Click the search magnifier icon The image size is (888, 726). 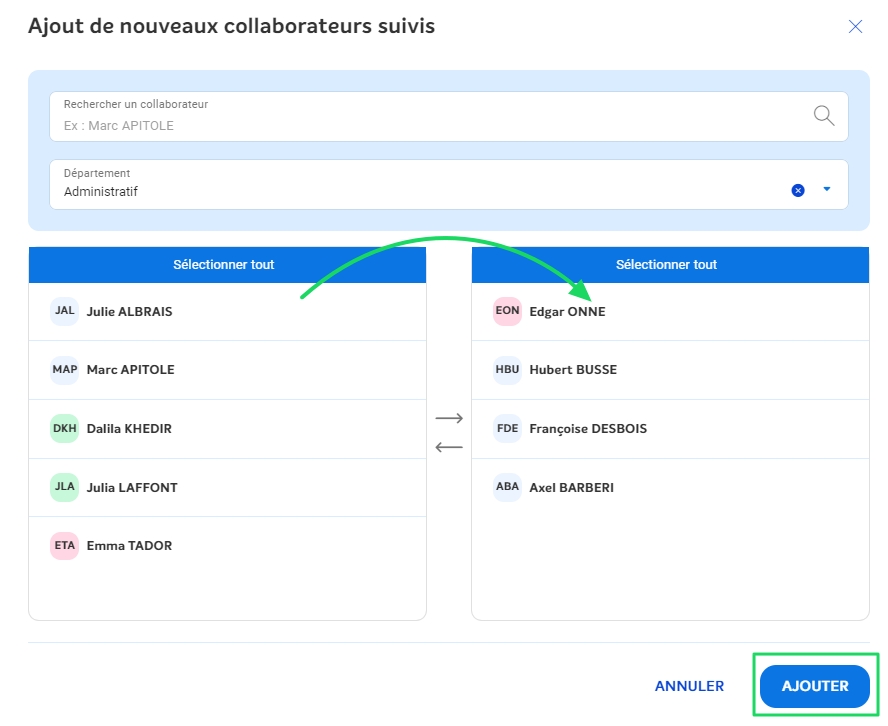(823, 116)
